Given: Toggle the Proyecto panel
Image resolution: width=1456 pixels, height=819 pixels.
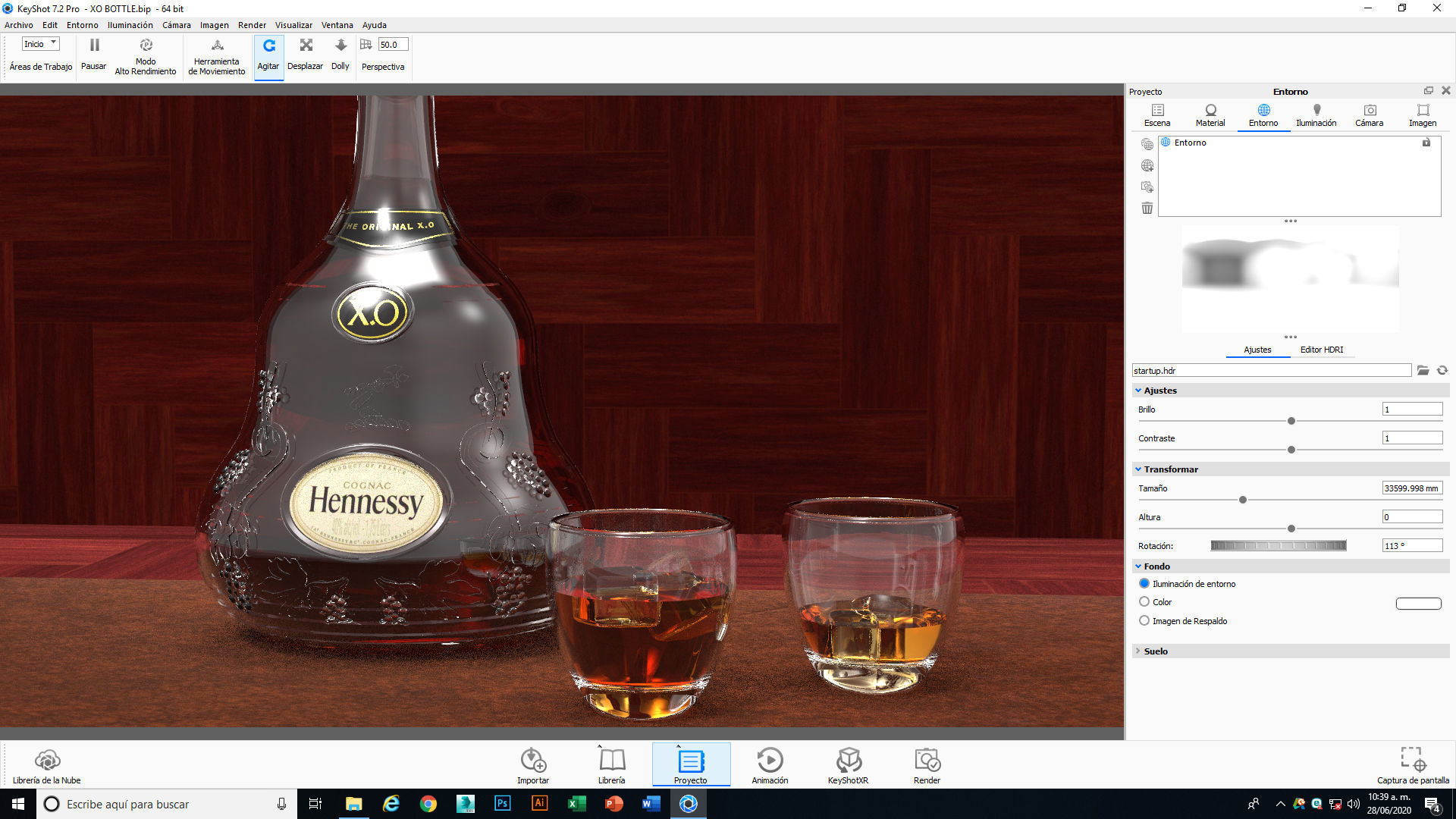Looking at the screenshot, I should coord(691,765).
